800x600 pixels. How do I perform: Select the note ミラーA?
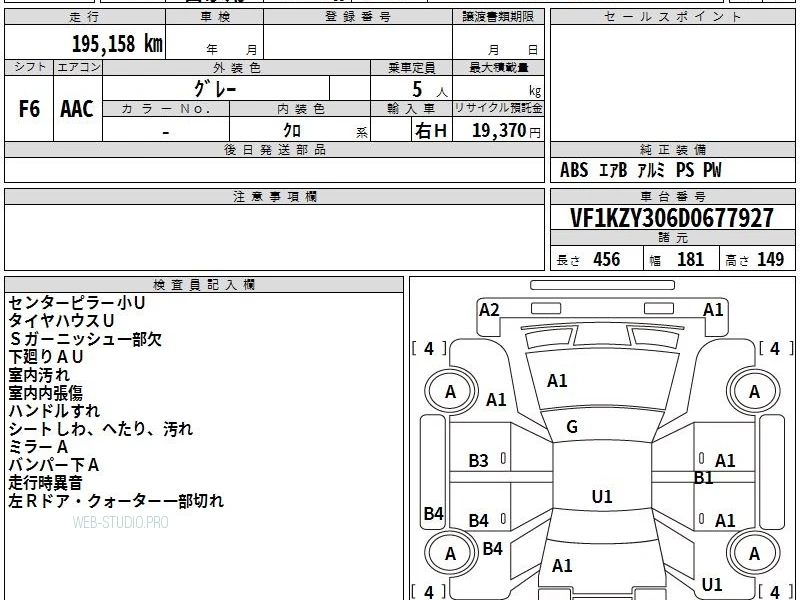pyautogui.click(x=38, y=447)
